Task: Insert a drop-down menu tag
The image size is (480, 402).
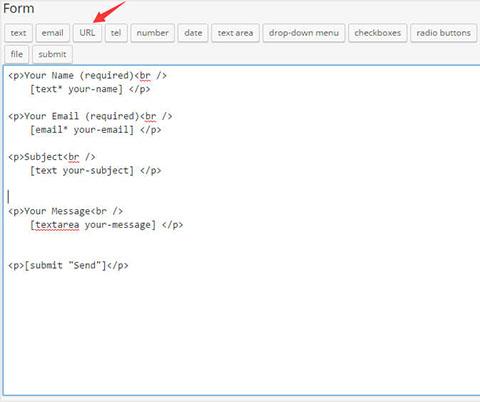Action: pyautogui.click(x=304, y=33)
